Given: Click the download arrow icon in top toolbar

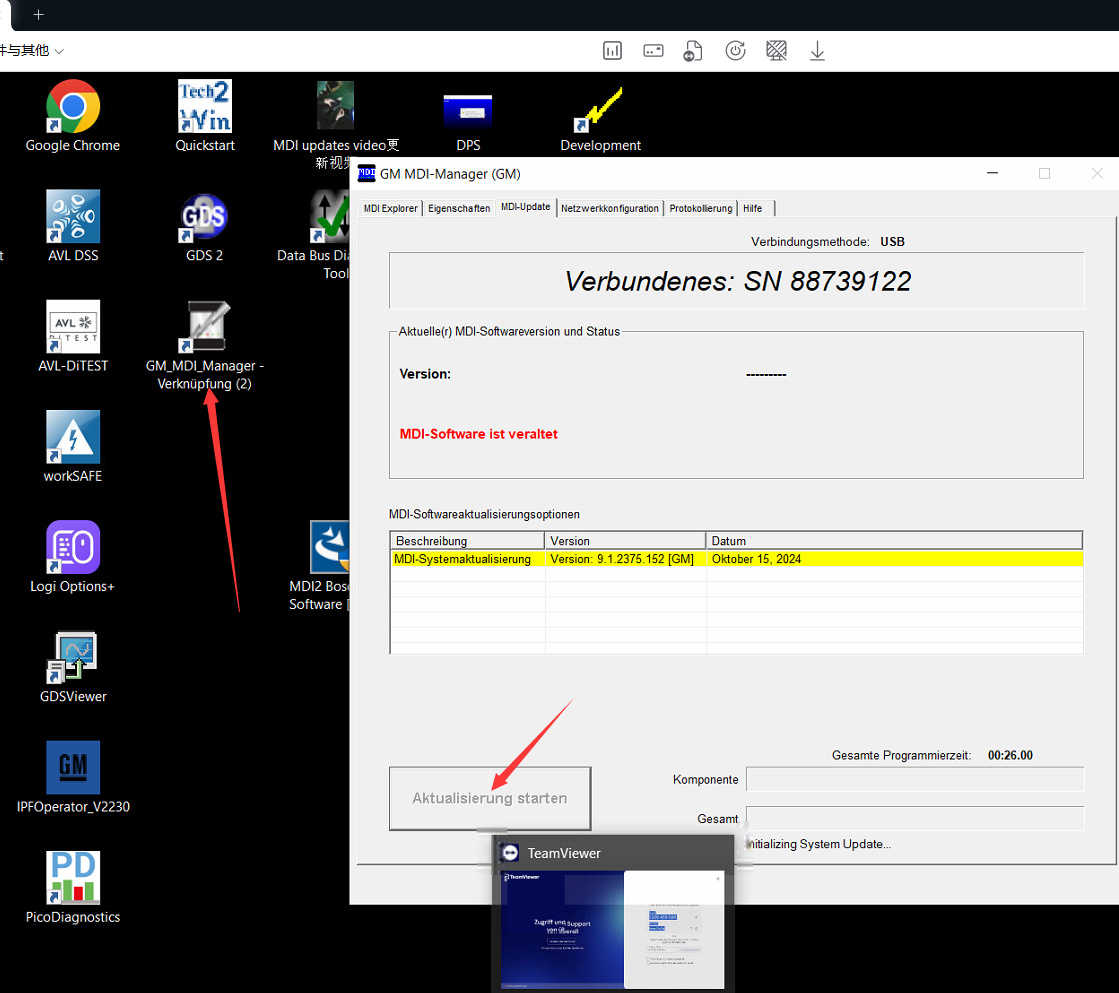Looking at the screenshot, I should point(817,51).
